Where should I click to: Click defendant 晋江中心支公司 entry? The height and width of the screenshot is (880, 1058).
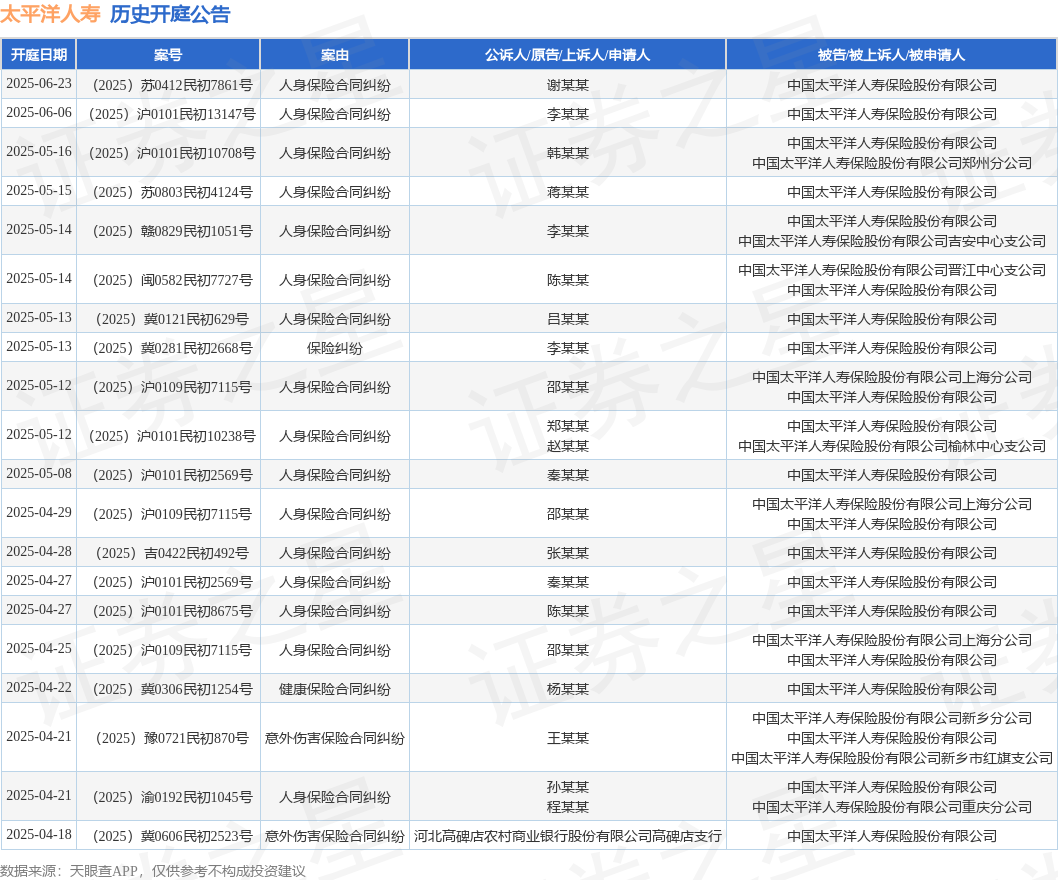click(891, 271)
